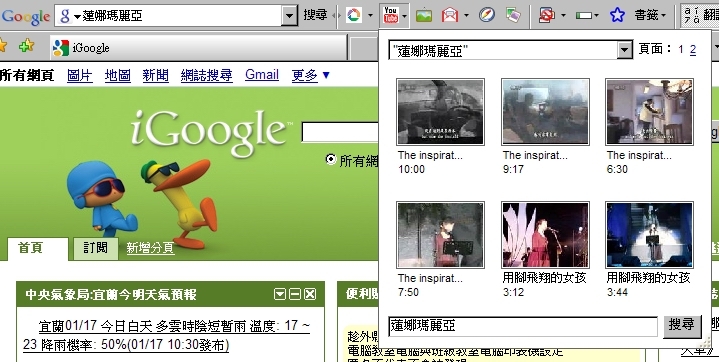Expand the 更多 more menu
The height and width of the screenshot is (362, 719).
pos(310,75)
